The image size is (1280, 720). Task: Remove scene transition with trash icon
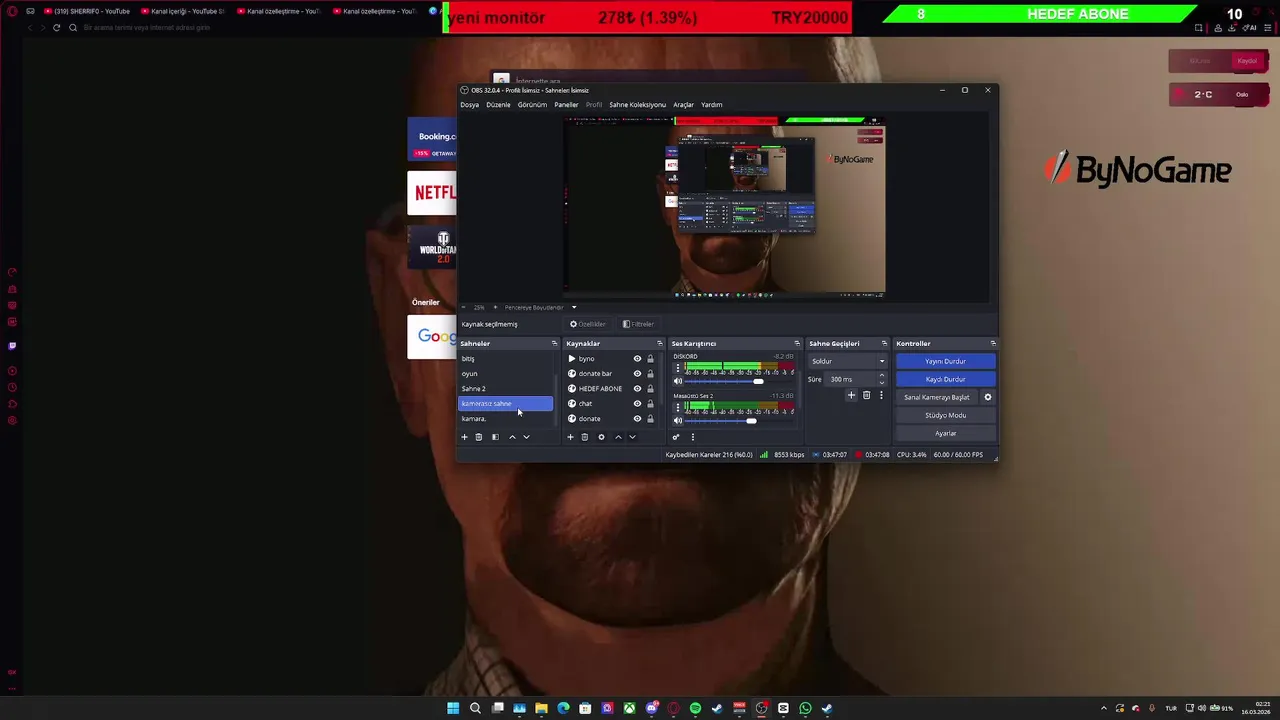866,395
